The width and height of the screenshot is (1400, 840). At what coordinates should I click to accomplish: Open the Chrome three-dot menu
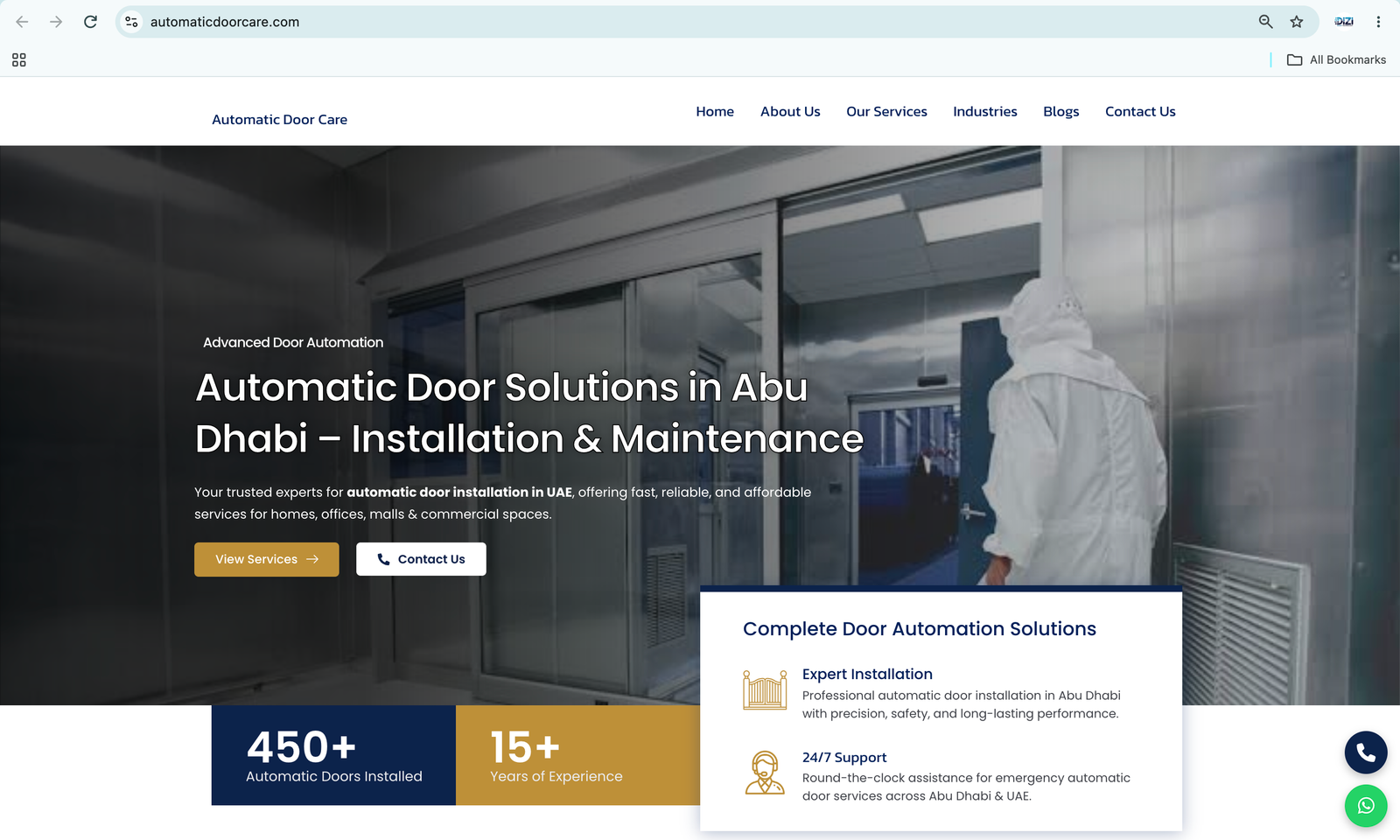(x=1378, y=22)
